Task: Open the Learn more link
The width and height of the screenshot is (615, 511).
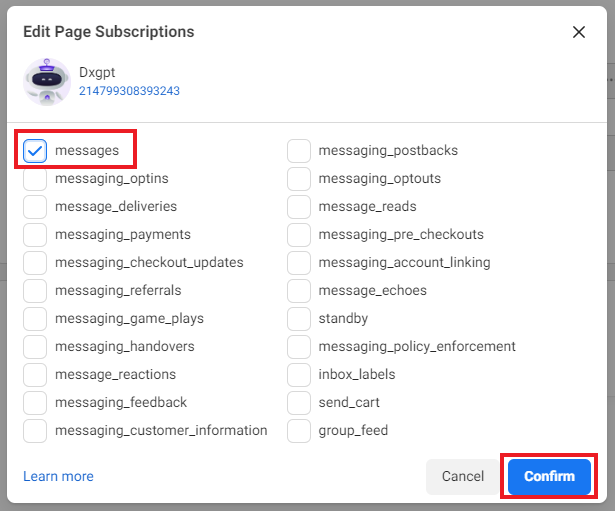Action: pos(58,477)
